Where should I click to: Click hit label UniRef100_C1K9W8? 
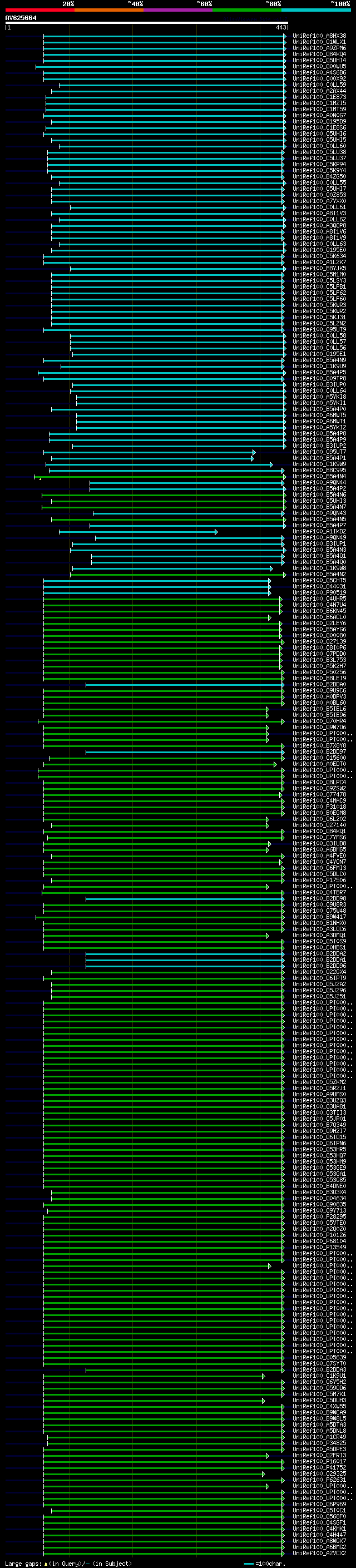(x=319, y=568)
